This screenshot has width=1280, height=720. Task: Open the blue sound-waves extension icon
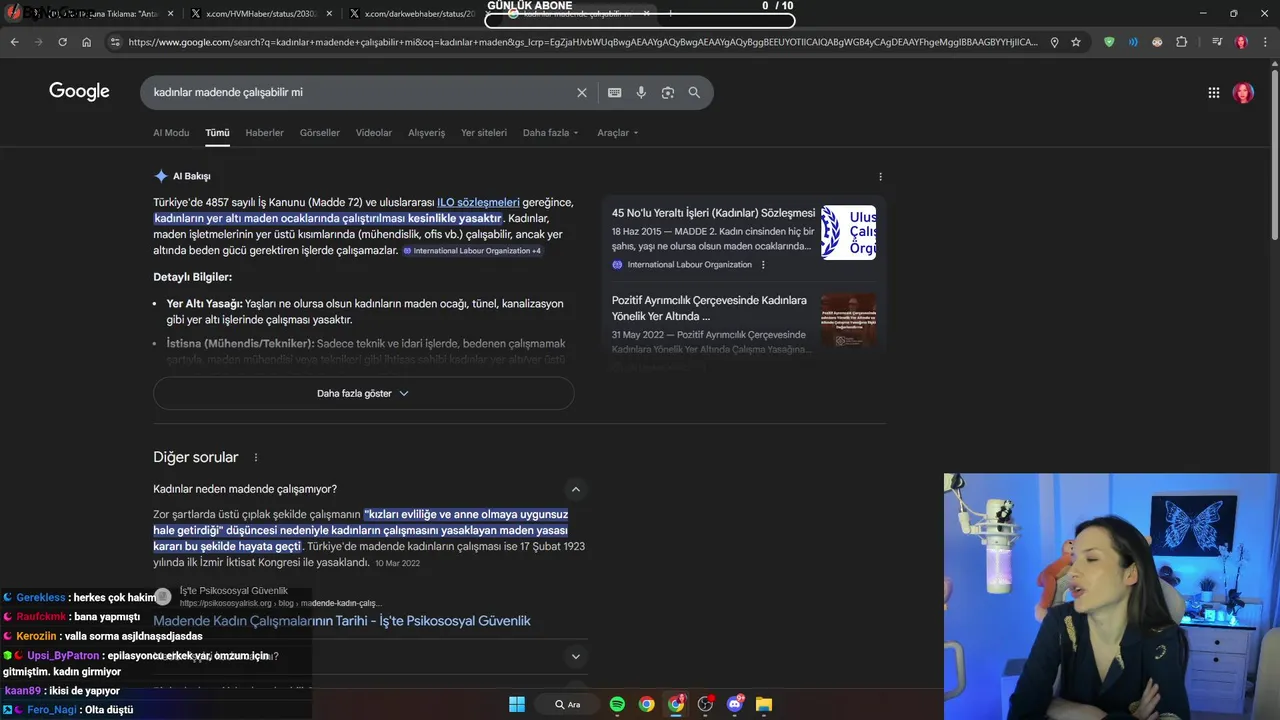[x=1133, y=42]
